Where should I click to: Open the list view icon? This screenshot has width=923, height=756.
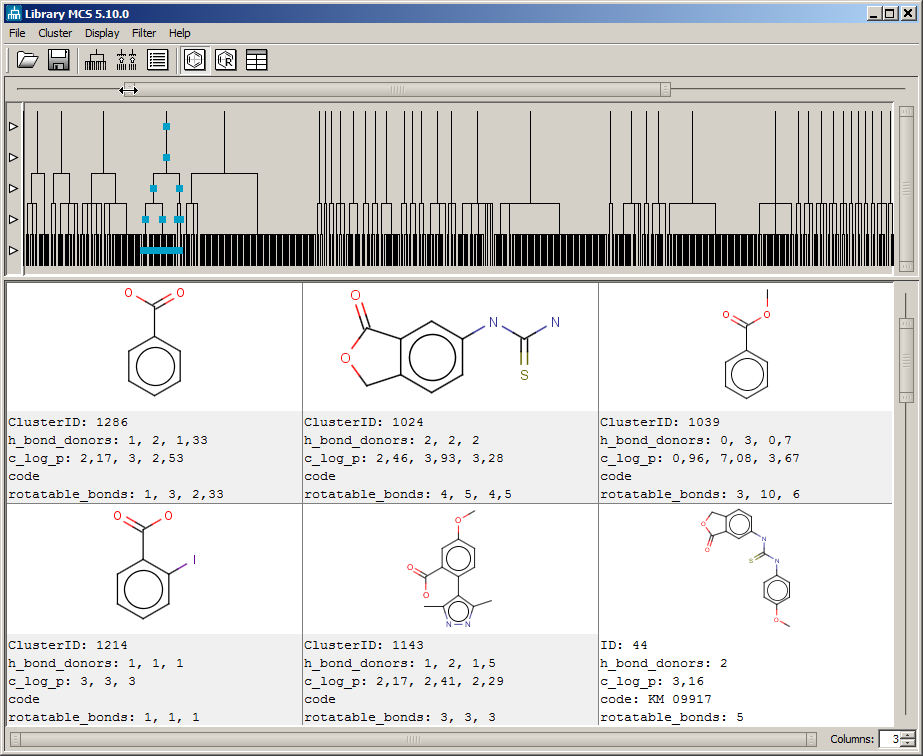coord(157,60)
